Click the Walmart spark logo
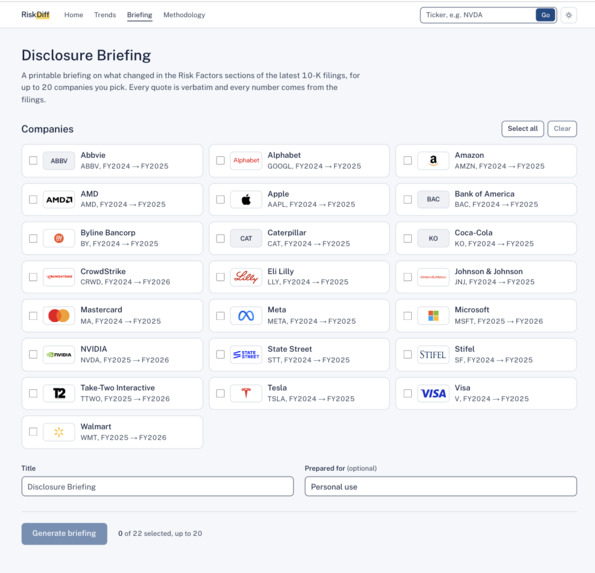This screenshot has height=573, width=595. [59, 432]
